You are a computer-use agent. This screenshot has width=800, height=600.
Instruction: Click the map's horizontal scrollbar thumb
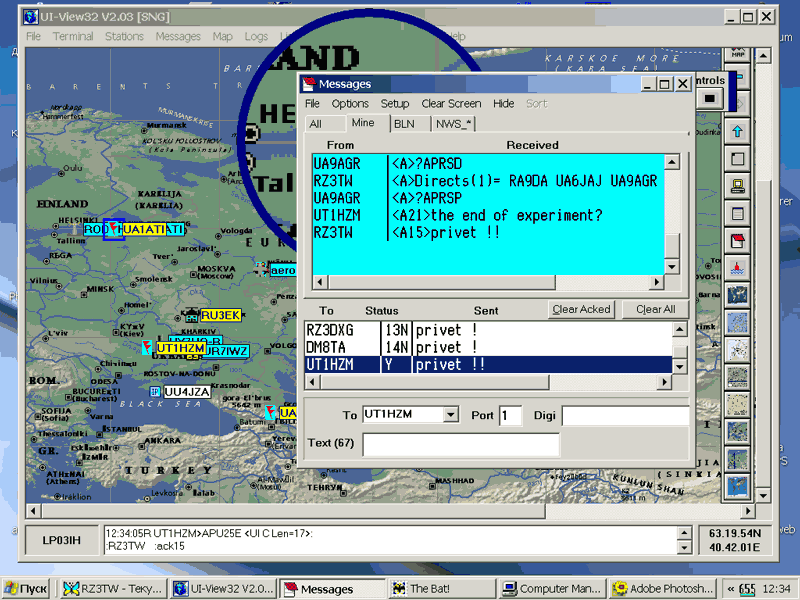coord(293,510)
